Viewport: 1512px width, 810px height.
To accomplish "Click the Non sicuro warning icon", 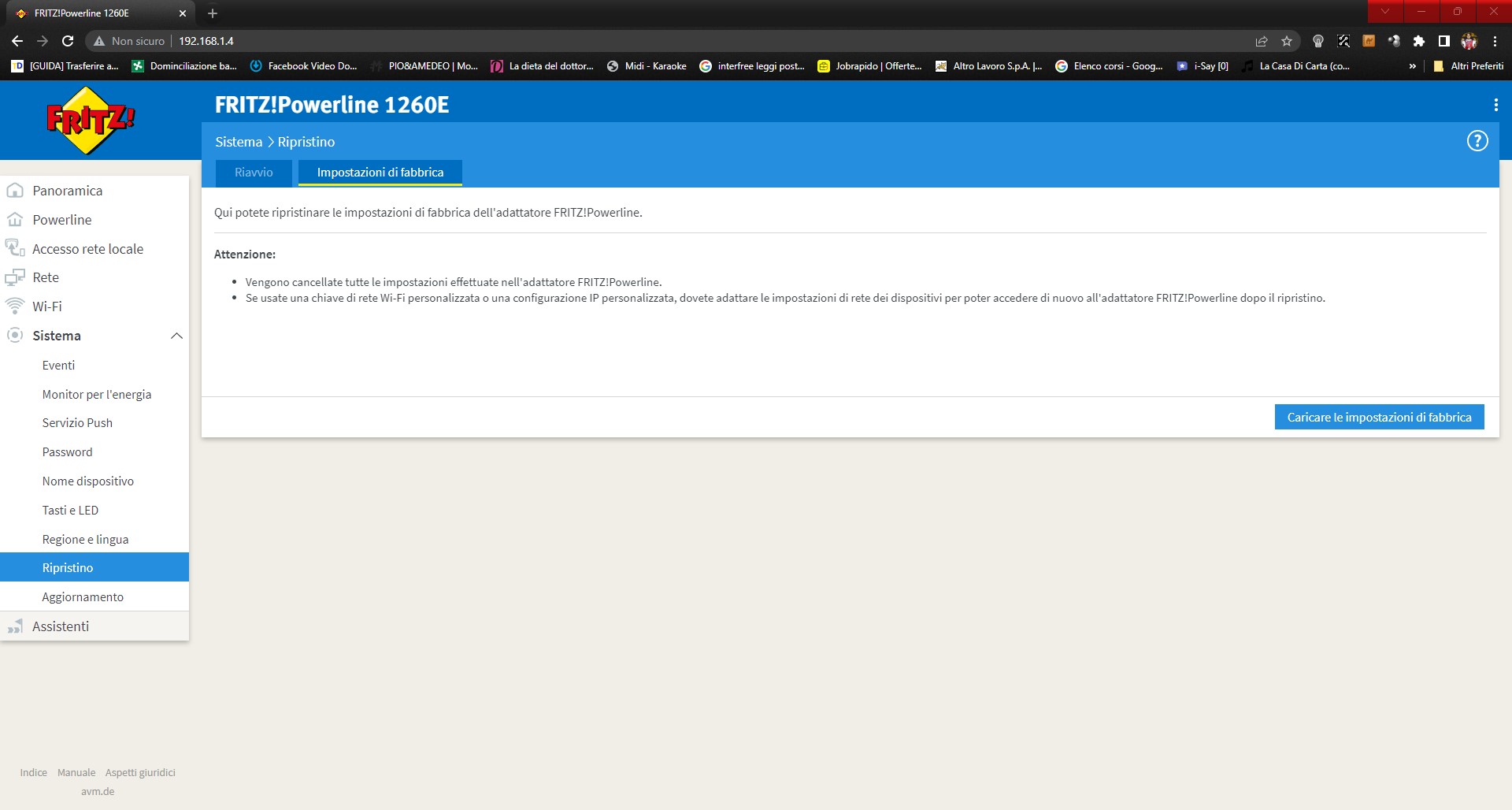I will [99, 41].
